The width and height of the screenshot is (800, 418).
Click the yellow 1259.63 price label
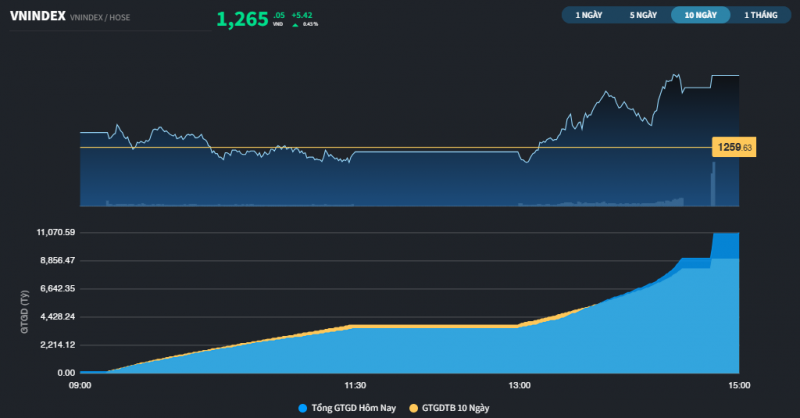point(734,148)
